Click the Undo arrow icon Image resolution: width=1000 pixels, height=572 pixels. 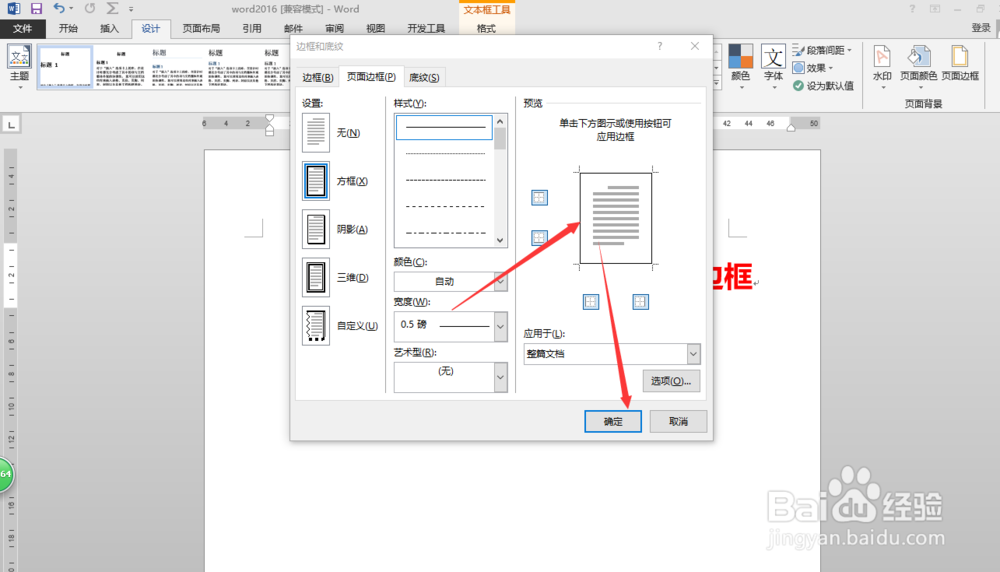(59, 8)
